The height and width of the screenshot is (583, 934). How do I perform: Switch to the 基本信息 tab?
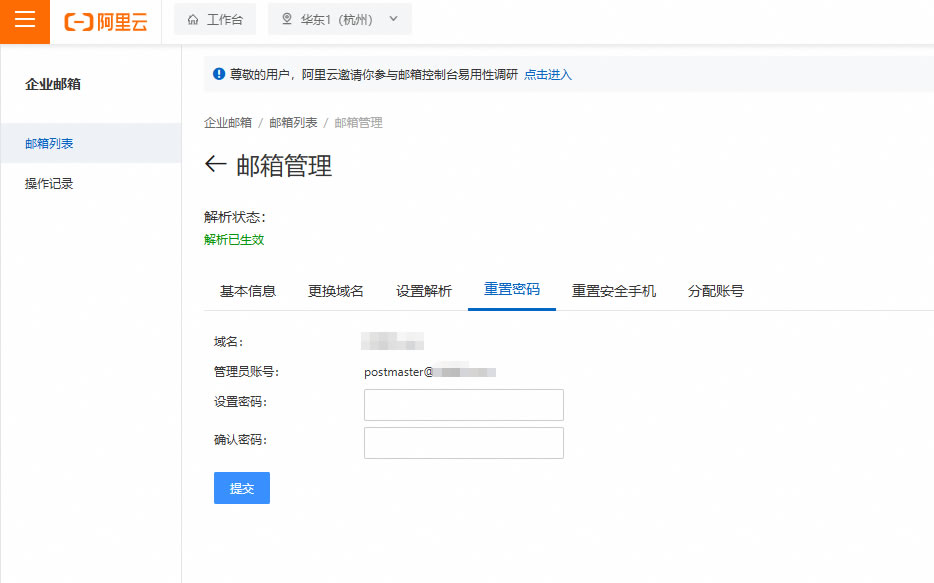pyautogui.click(x=248, y=291)
